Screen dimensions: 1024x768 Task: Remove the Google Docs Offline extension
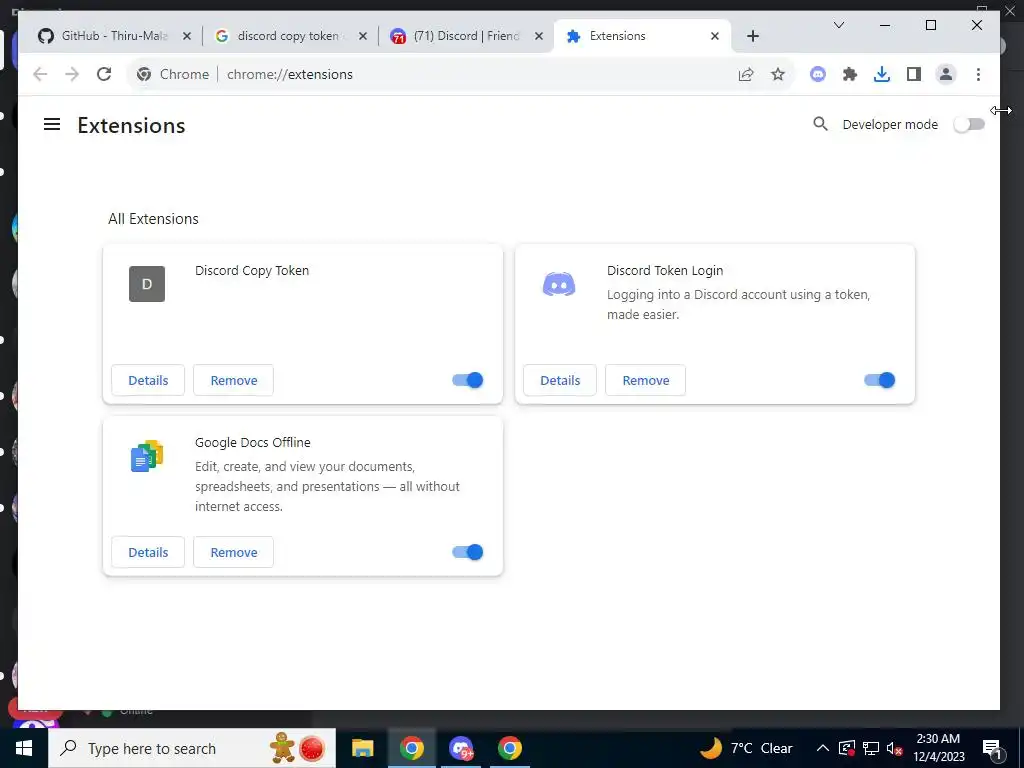tap(234, 552)
